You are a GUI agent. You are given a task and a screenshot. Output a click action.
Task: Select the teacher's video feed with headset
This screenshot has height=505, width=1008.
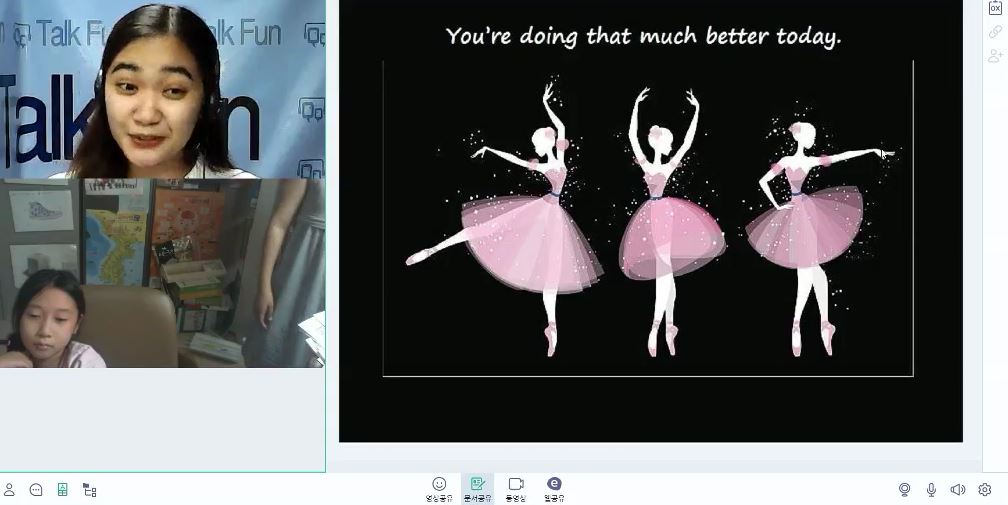[162, 90]
